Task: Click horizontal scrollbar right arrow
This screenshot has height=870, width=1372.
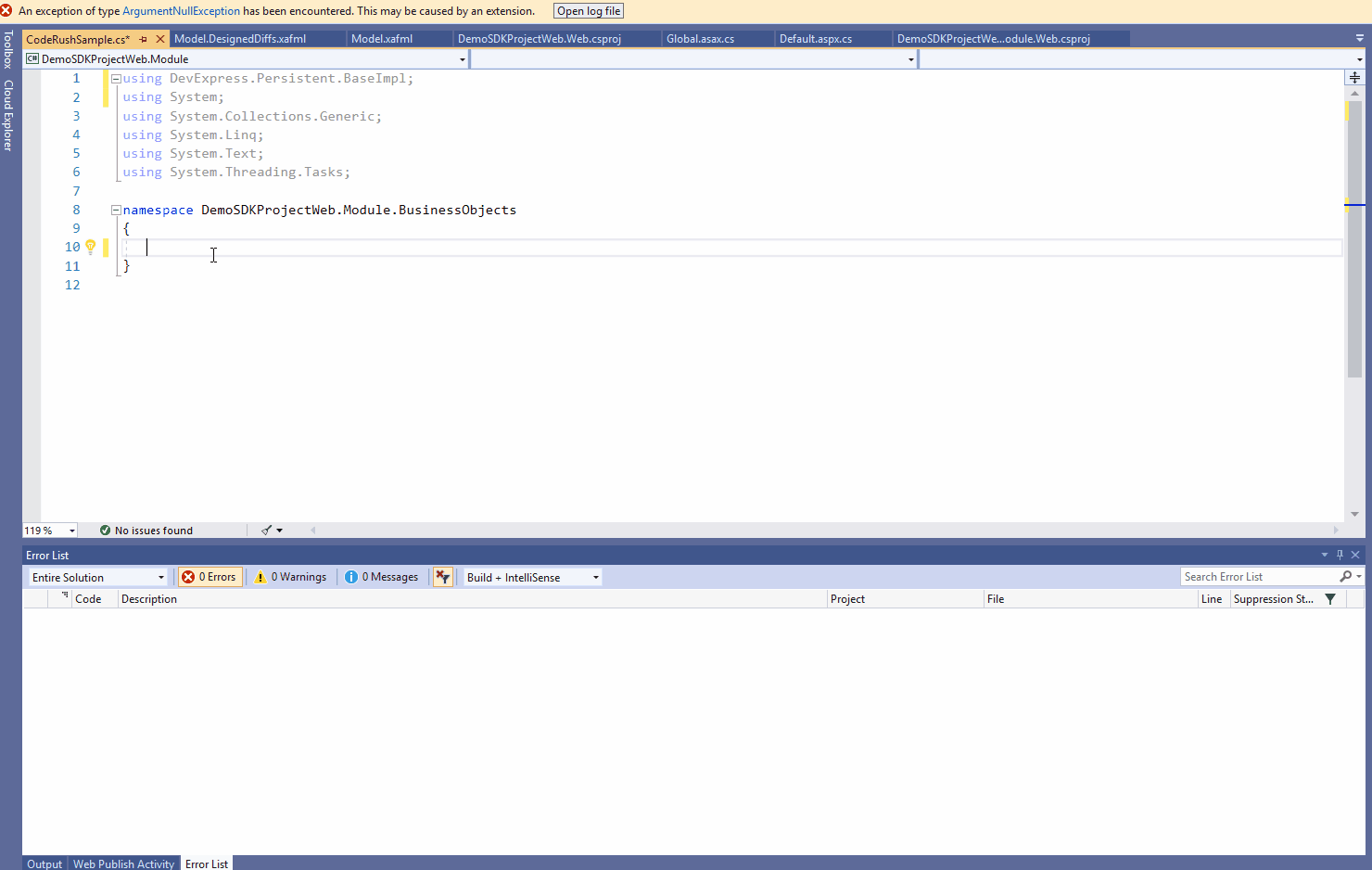Action: point(1336,531)
